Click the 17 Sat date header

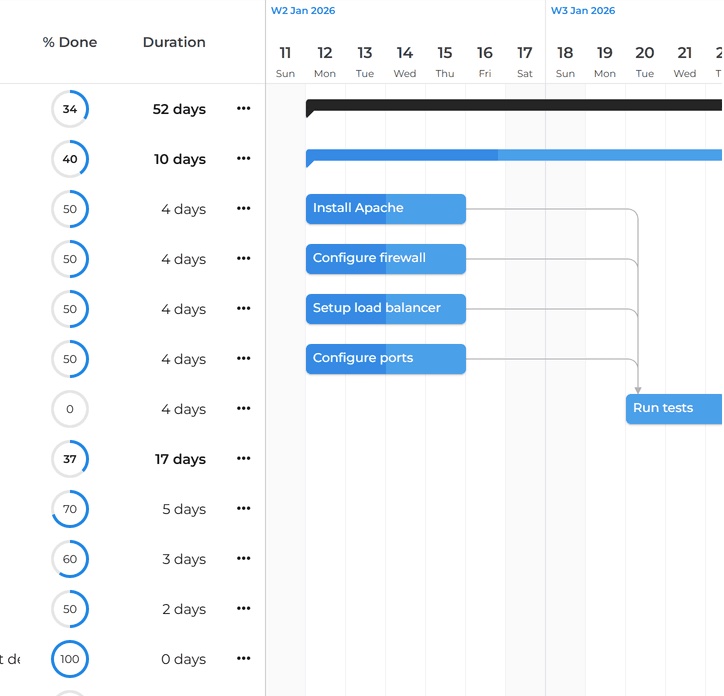click(525, 61)
